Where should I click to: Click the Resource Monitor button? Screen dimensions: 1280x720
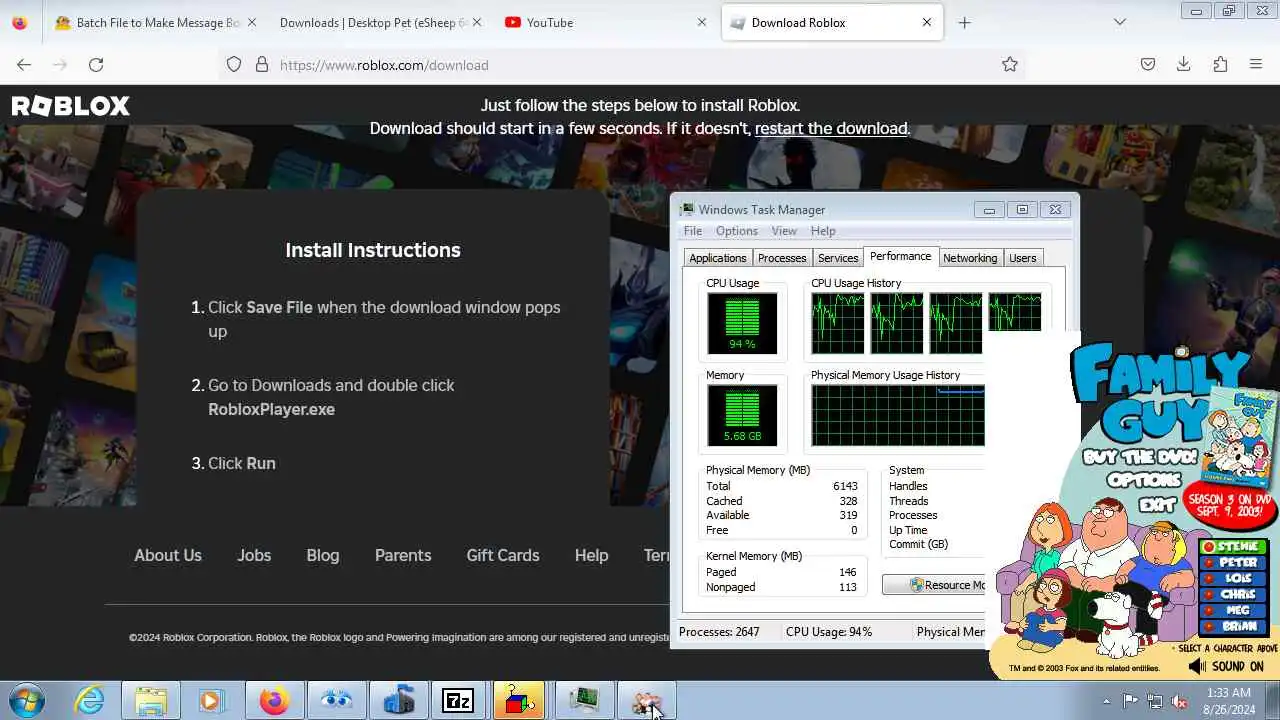(934, 585)
